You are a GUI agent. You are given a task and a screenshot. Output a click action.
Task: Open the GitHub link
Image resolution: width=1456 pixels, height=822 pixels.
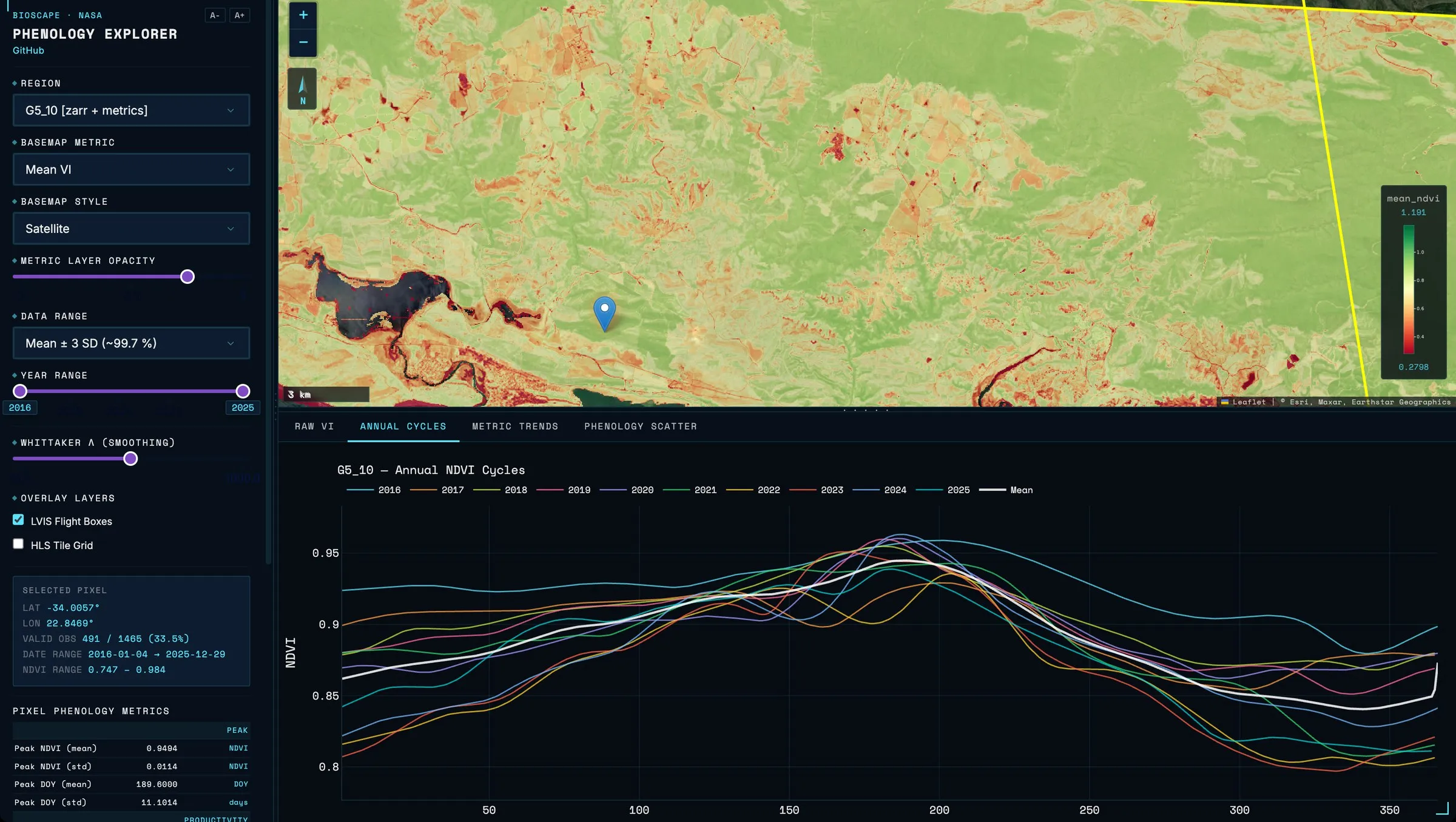[x=29, y=50]
